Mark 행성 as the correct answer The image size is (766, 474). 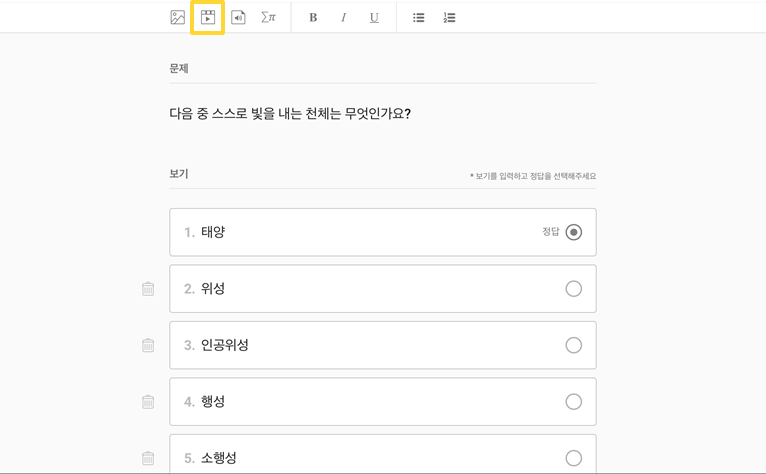(x=574, y=402)
